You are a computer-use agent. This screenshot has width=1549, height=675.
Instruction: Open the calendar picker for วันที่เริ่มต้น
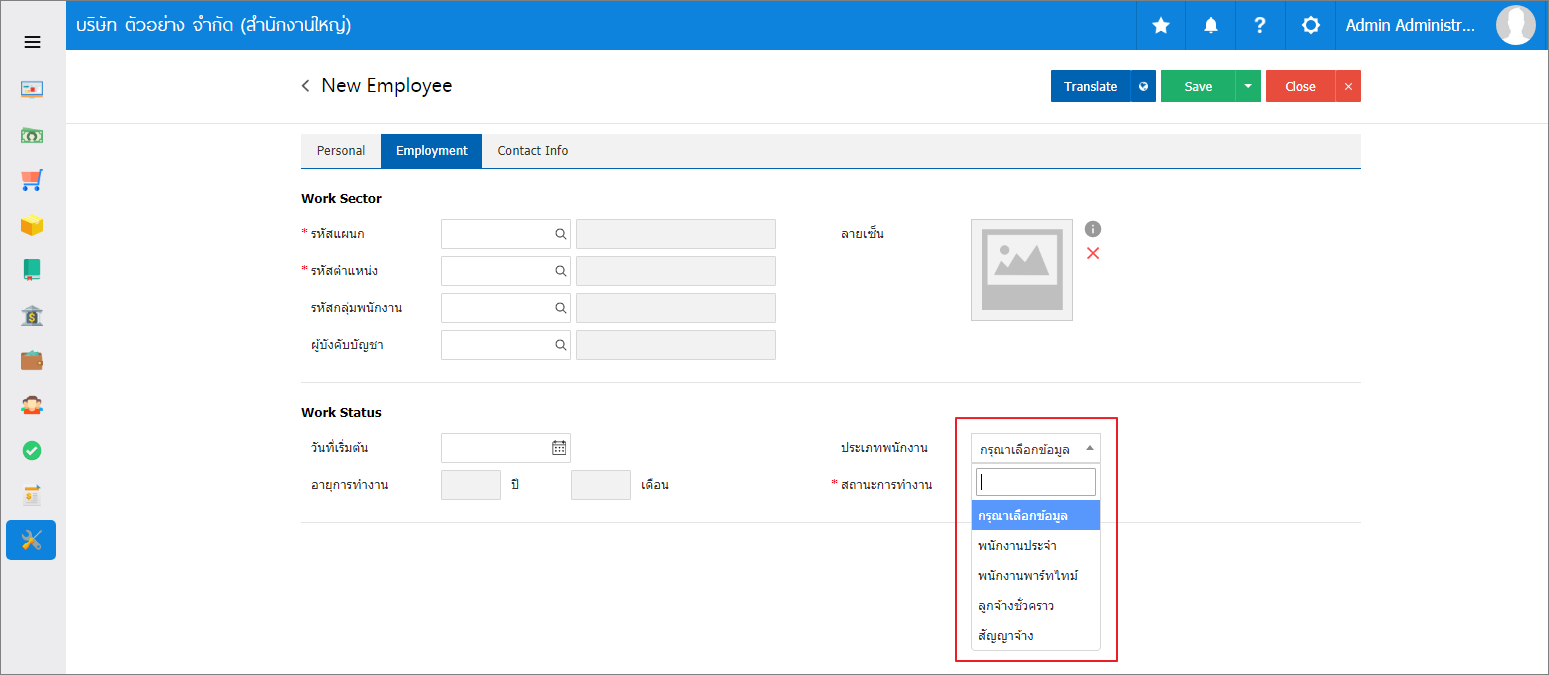pyautogui.click(x=559, y=448)
